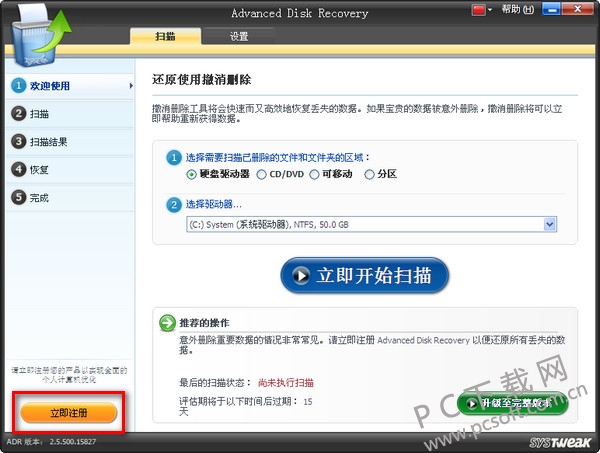This screenshot has height=453, width=600.
Task: Click 还原使用撤消删除 heading
Action: (x=202, y=80)
